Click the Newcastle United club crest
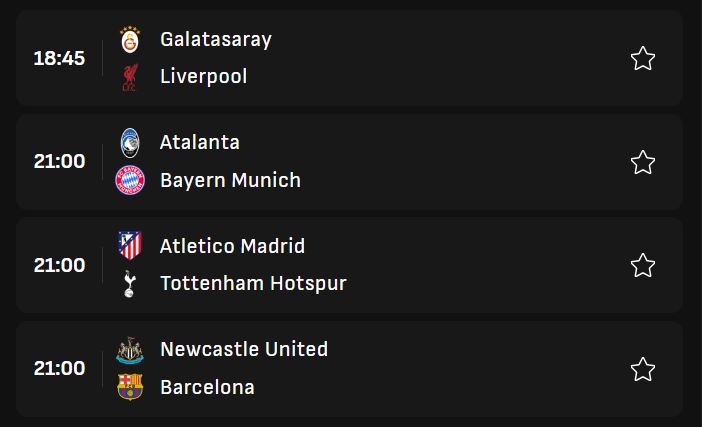Image resolution: width=702 pixels, height=427 pixels. [130, 350]
